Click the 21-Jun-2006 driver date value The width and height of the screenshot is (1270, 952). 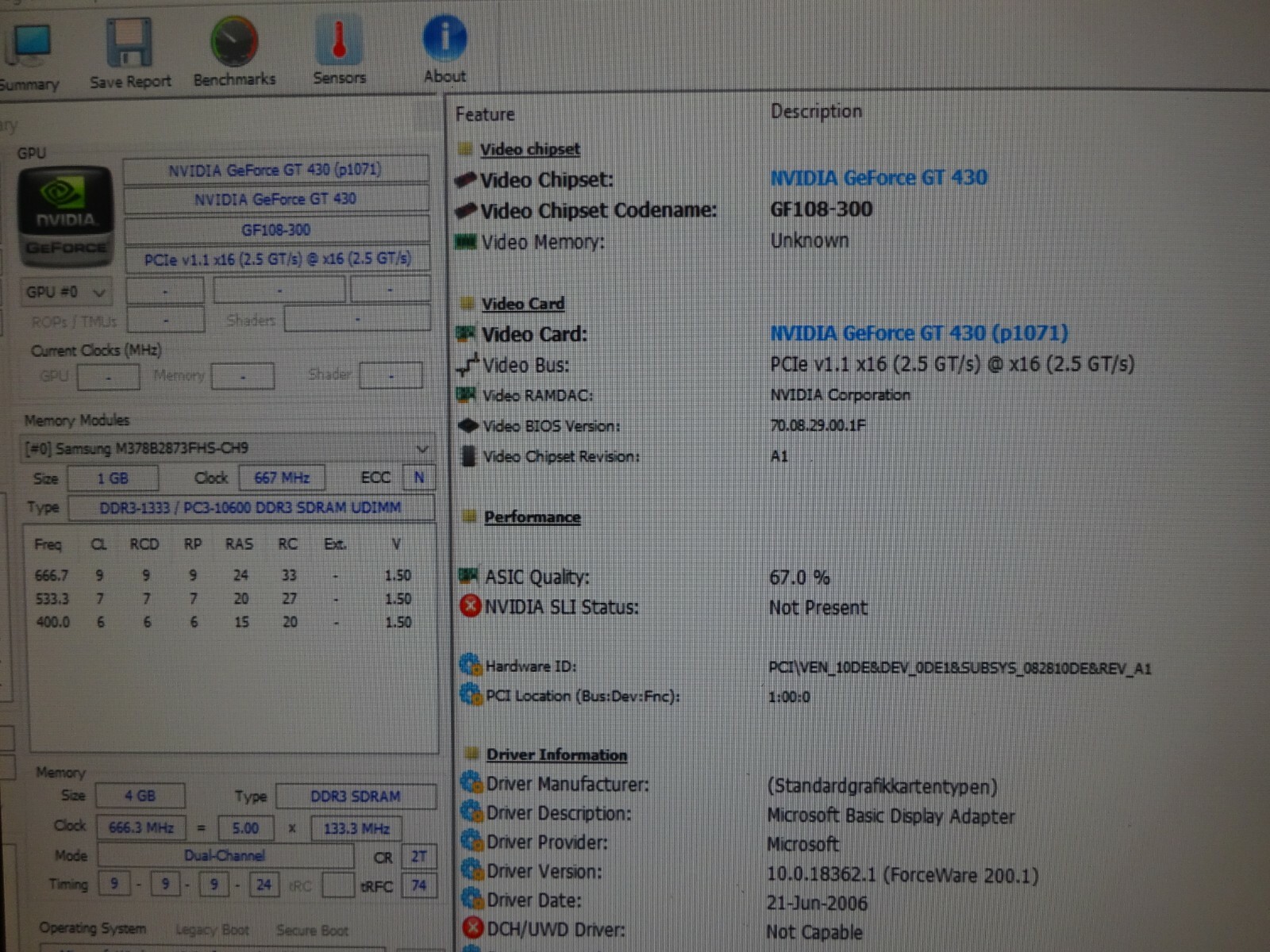(x=817, y=903)
